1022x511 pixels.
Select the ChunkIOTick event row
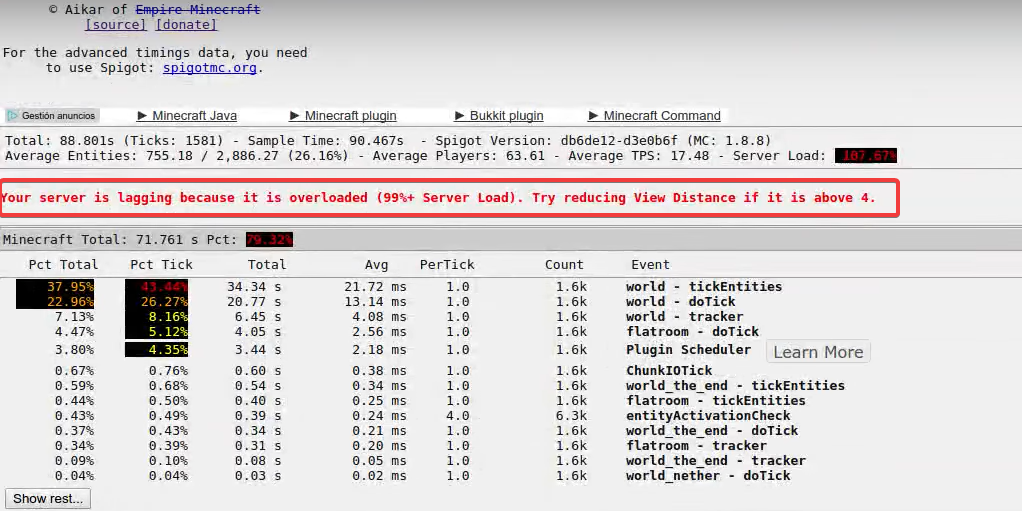tap(669, 371)
